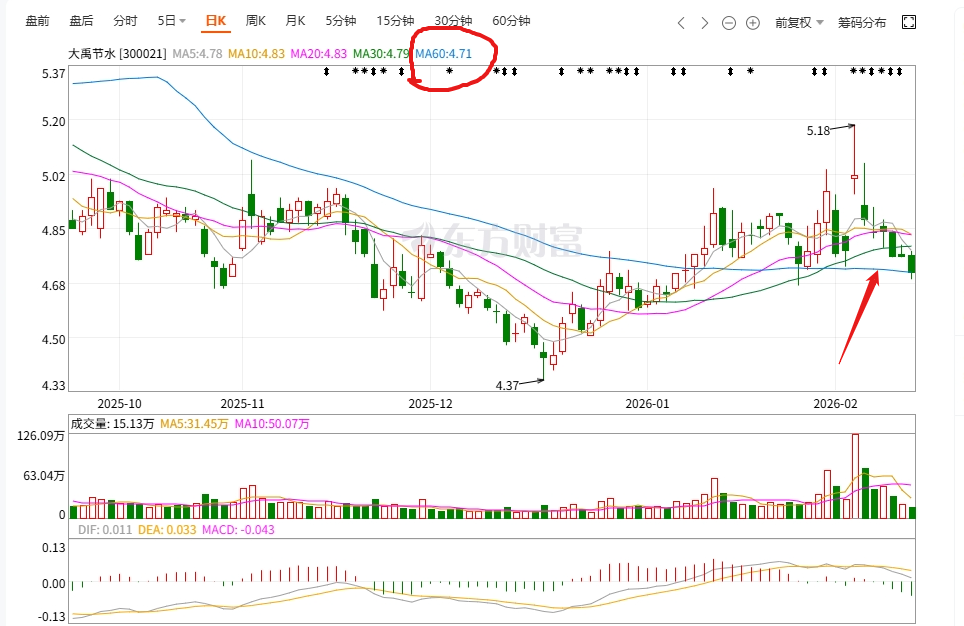Click the 126.09万 volume axis label
This screenshot has width=964, height=626.
(41, 436)
